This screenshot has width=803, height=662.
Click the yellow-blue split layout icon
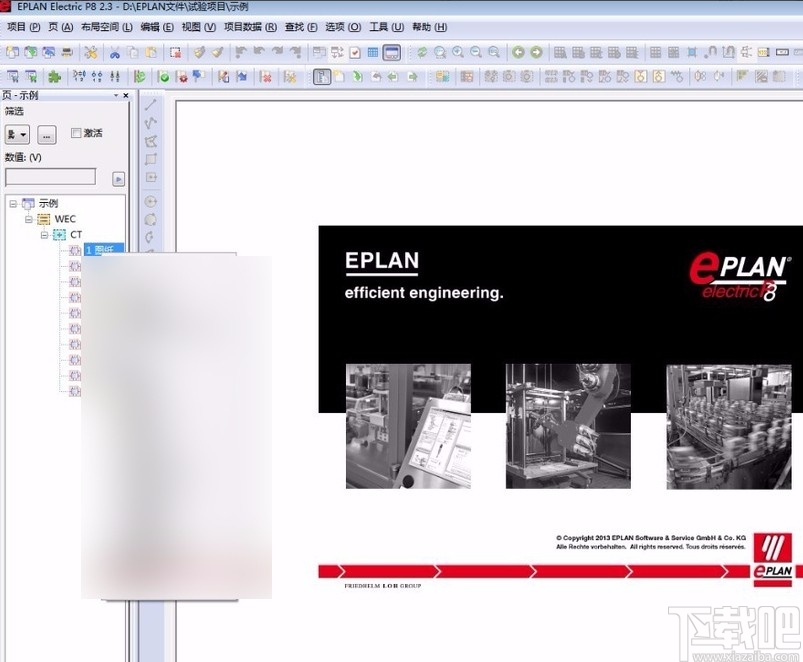[x=442, y=77]
